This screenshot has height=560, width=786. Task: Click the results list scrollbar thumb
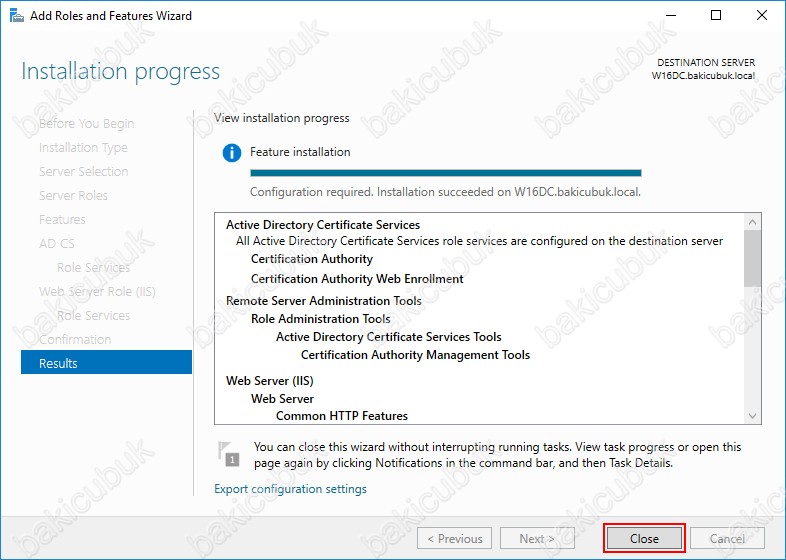click(x=752, y=258)
